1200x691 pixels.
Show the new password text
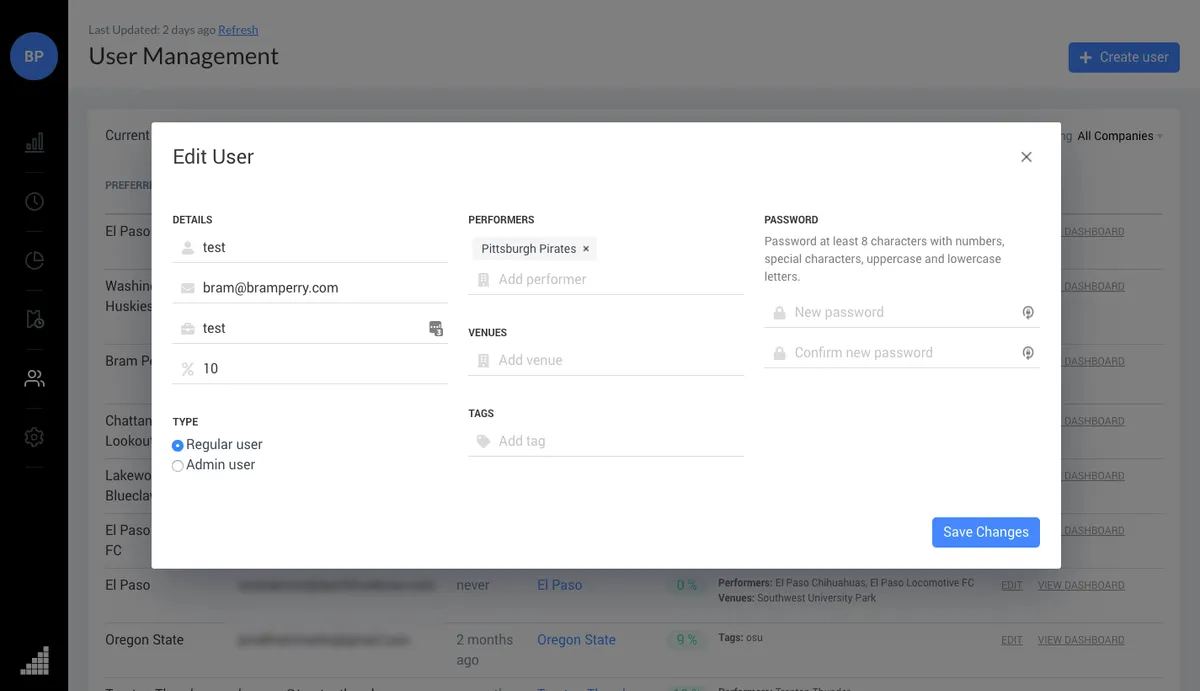(1028, 312)
